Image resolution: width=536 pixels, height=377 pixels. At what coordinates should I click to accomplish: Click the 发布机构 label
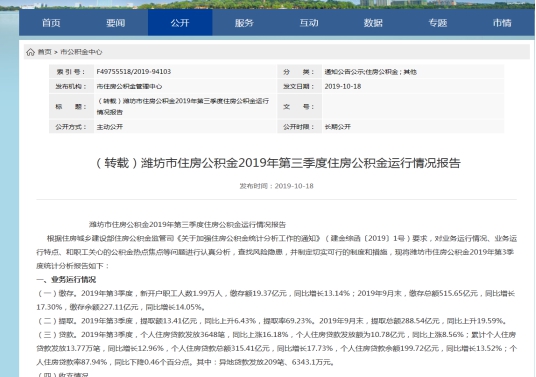(71, 86)
